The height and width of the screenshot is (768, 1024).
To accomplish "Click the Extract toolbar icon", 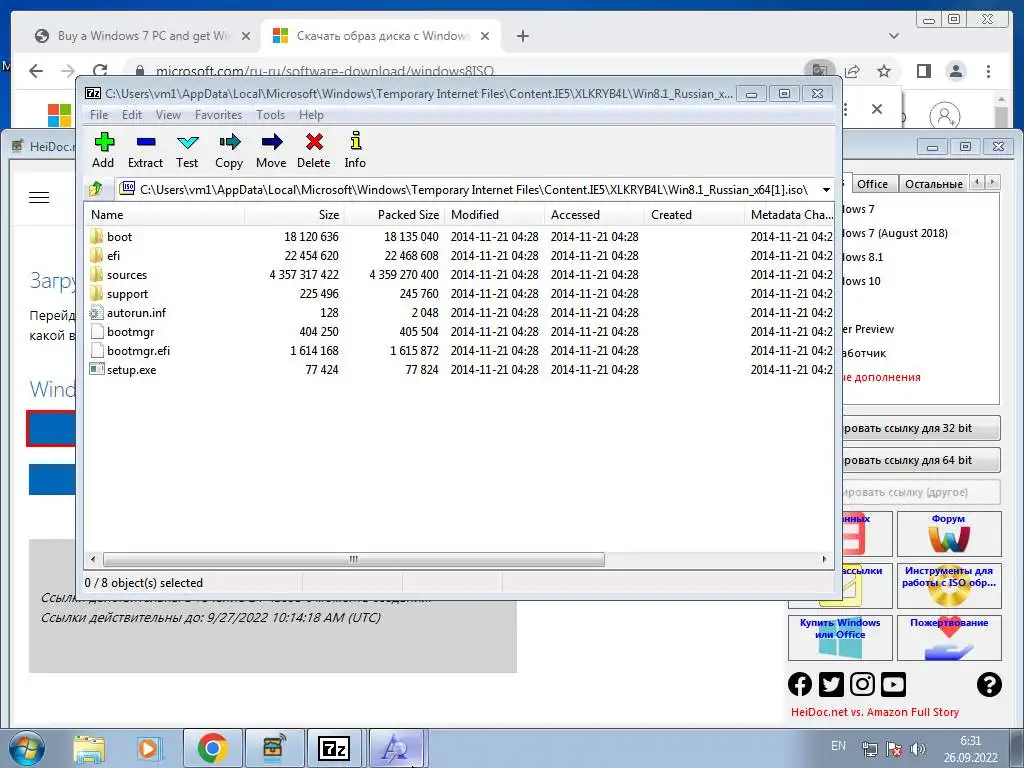I will tap(146, 151).
